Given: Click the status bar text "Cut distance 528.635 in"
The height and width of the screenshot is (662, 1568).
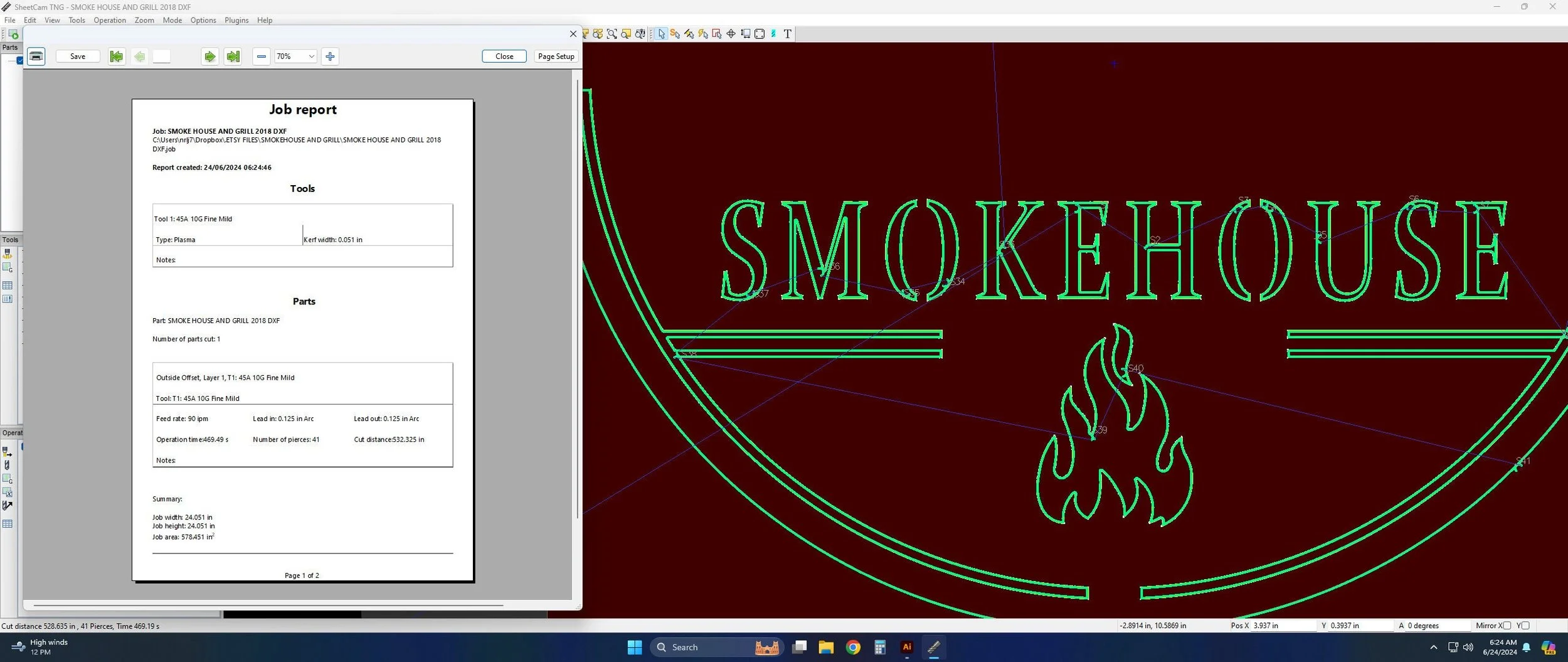Looking at the screenshot, I should tap(38, 626).
